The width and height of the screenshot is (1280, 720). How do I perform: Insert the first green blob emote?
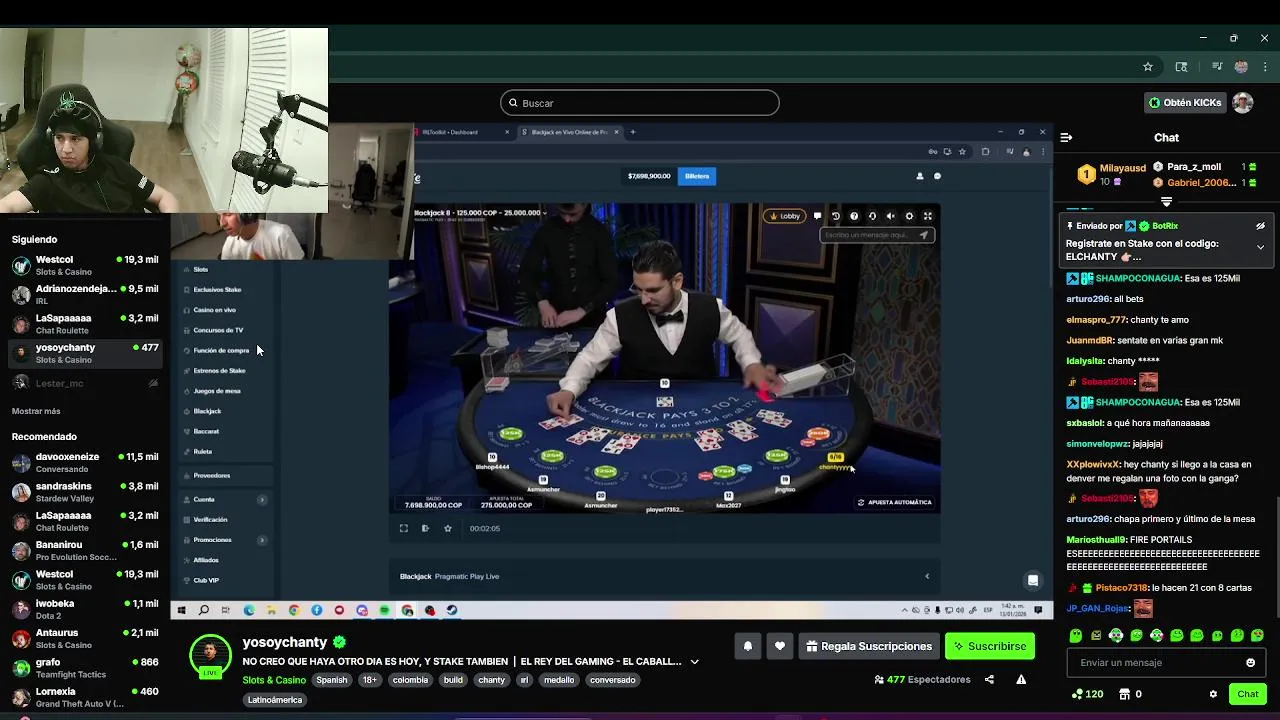1076,635
